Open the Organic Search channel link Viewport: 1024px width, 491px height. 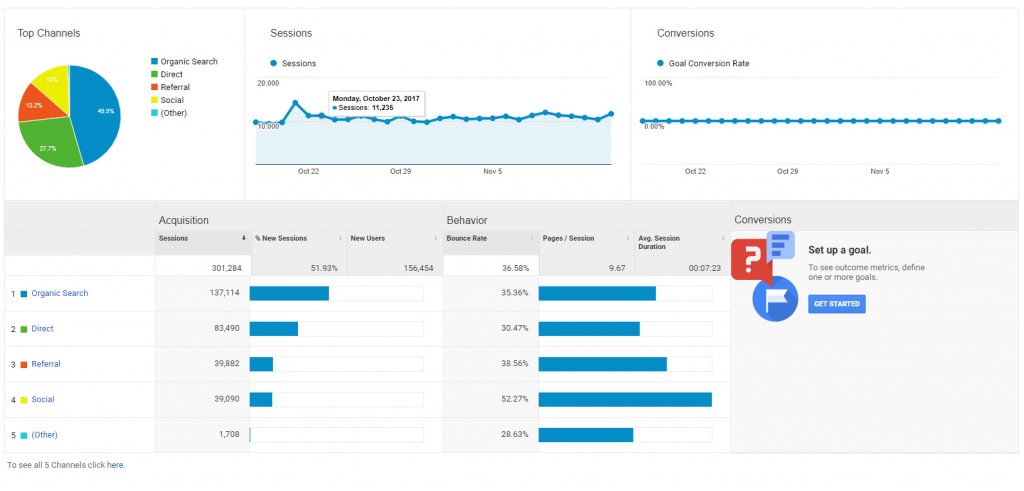[59, 293]
